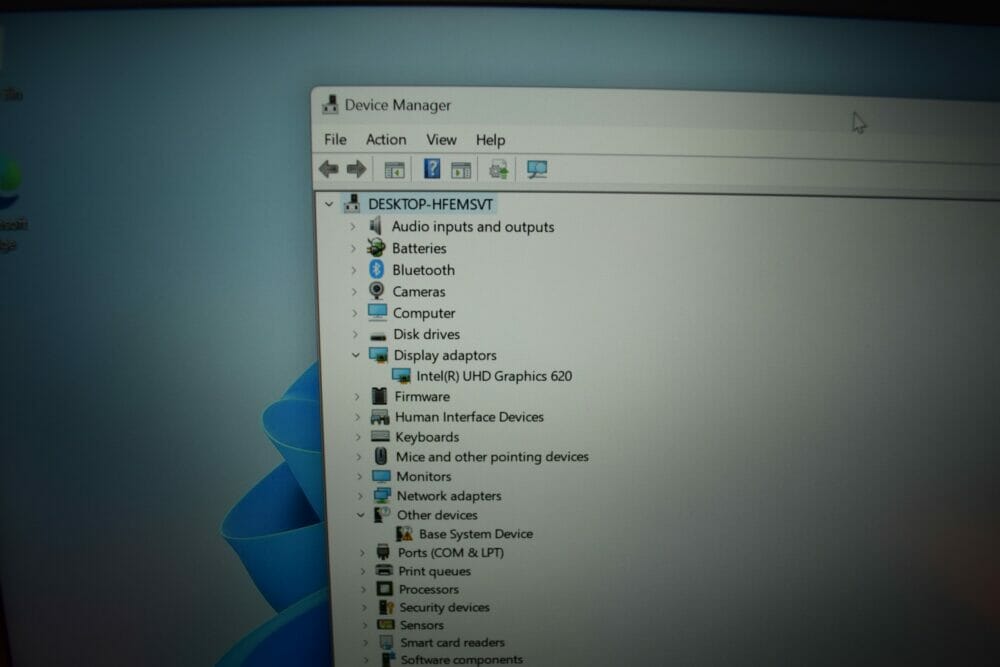Select the Print queues row

434,571
